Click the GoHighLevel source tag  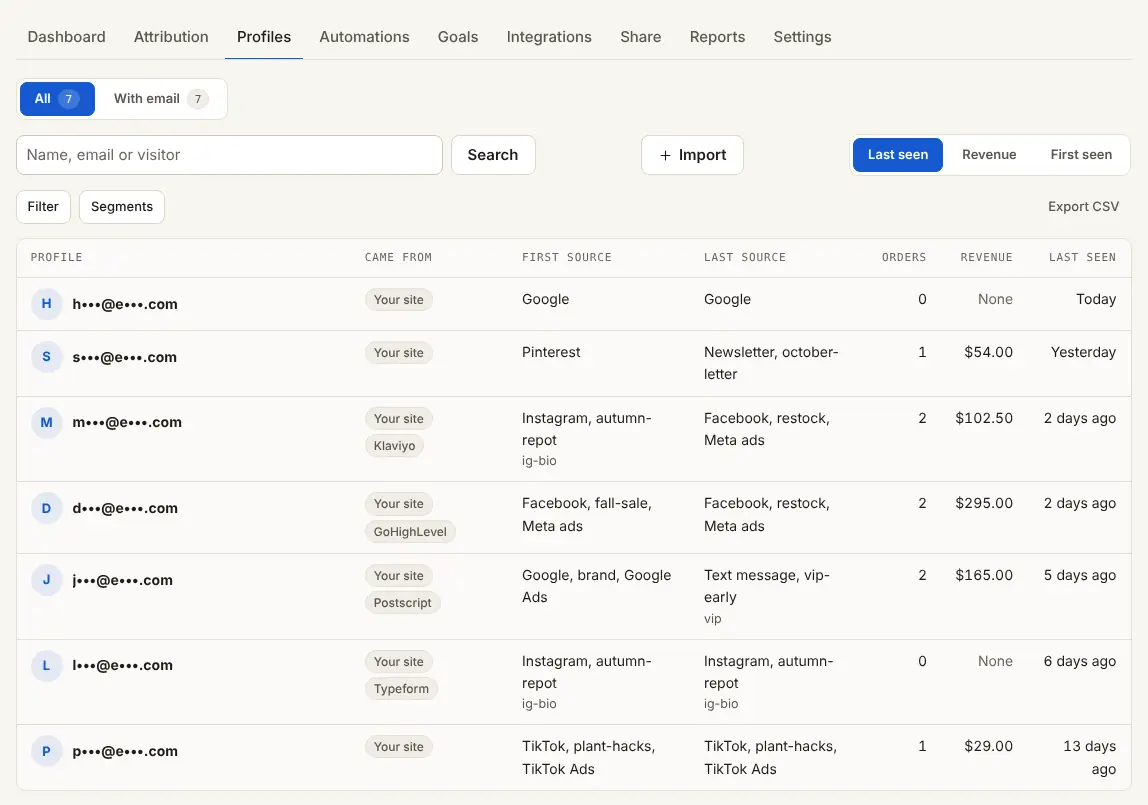point(410,531)
